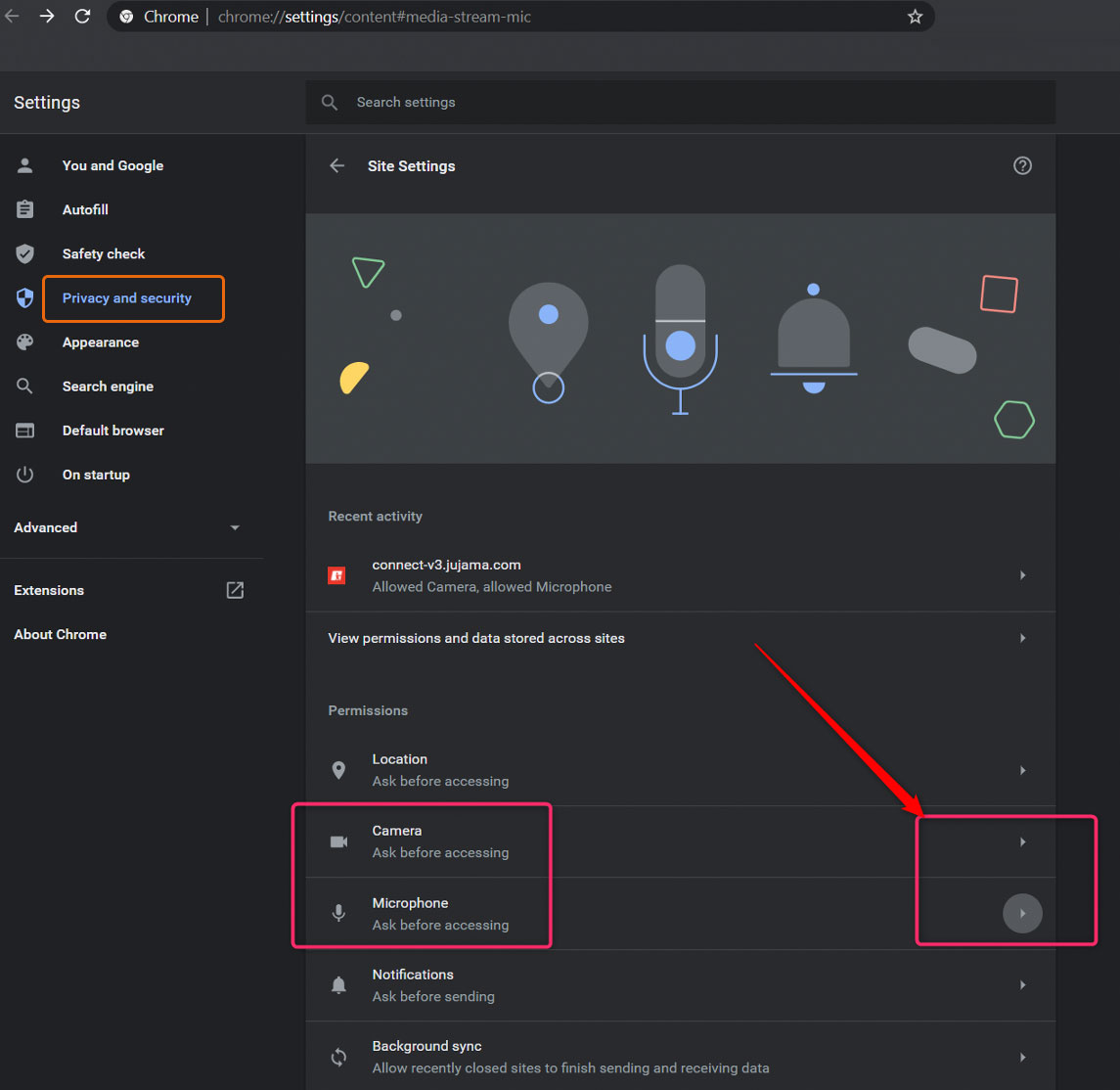Click the highlighted Microphone row arrow
The height and width of the screenshot is (1090, 1120).
(1023, 914)
